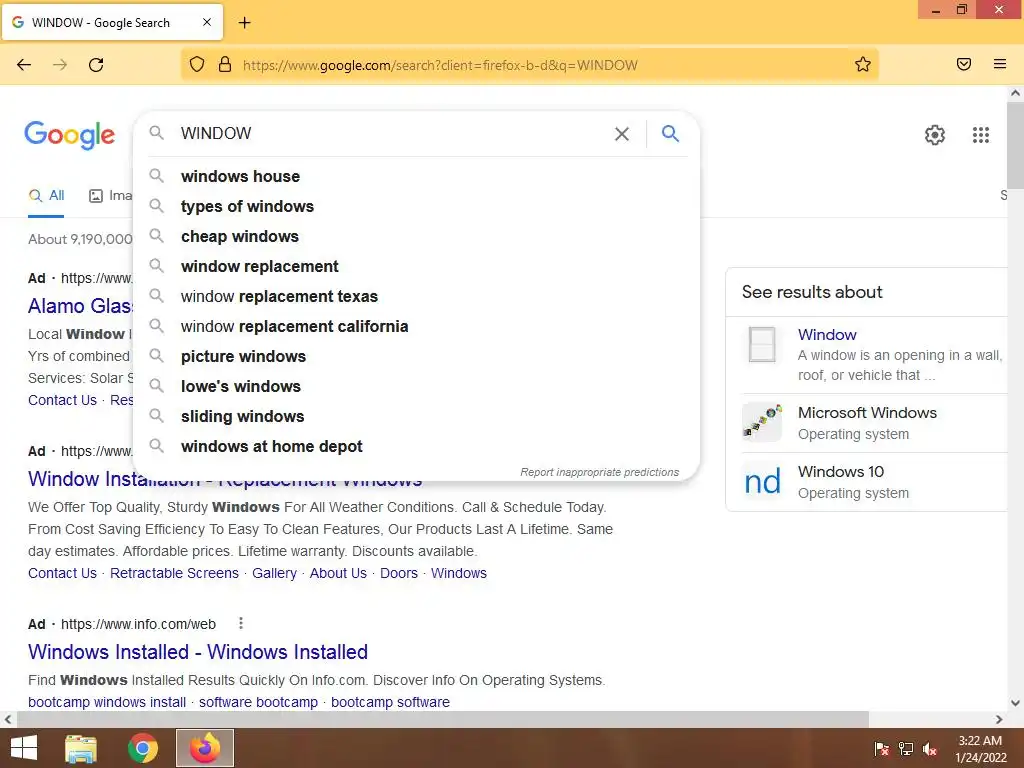
Task: Open Windows Installed - Windows Installed result
Action: tap(198, 652)
